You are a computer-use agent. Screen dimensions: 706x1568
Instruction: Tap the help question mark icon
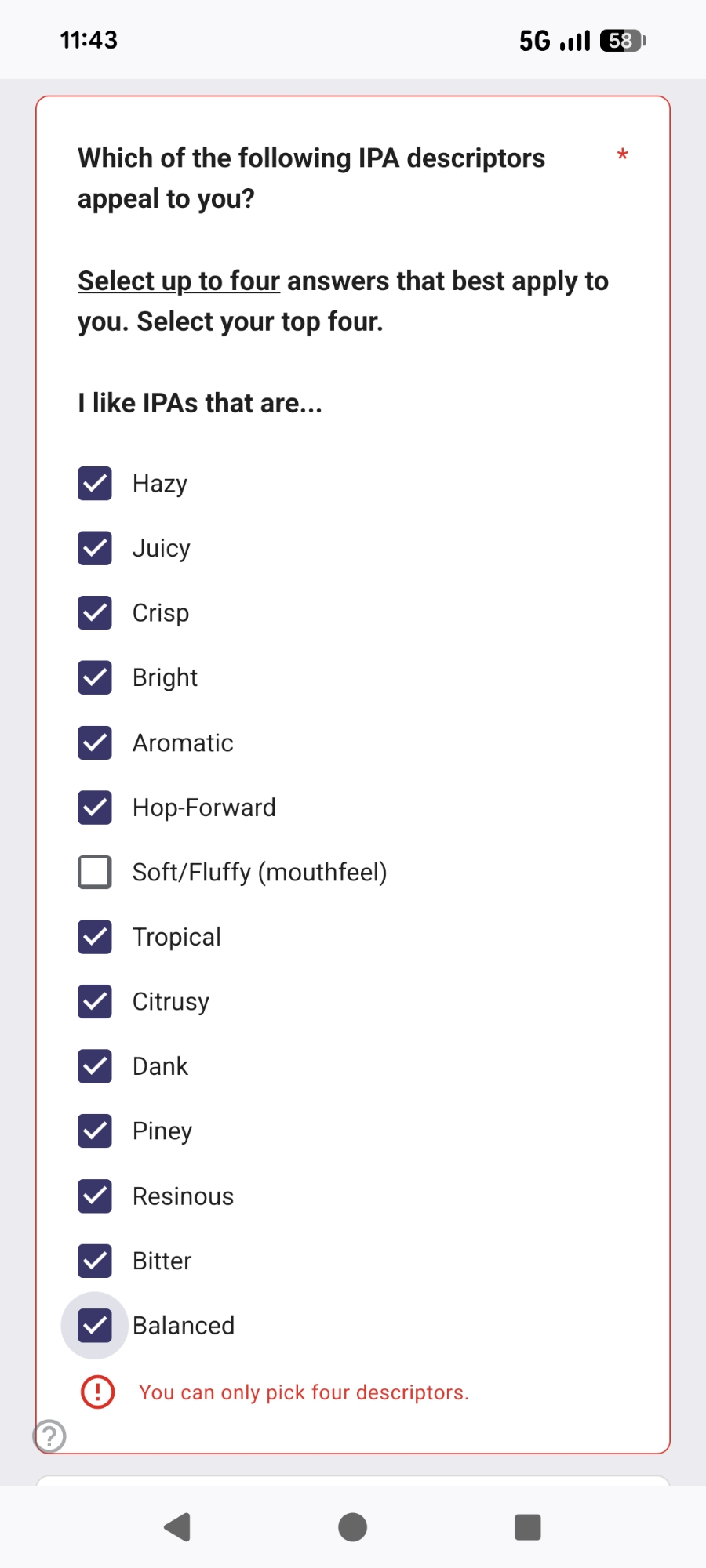pos(49,1436)
